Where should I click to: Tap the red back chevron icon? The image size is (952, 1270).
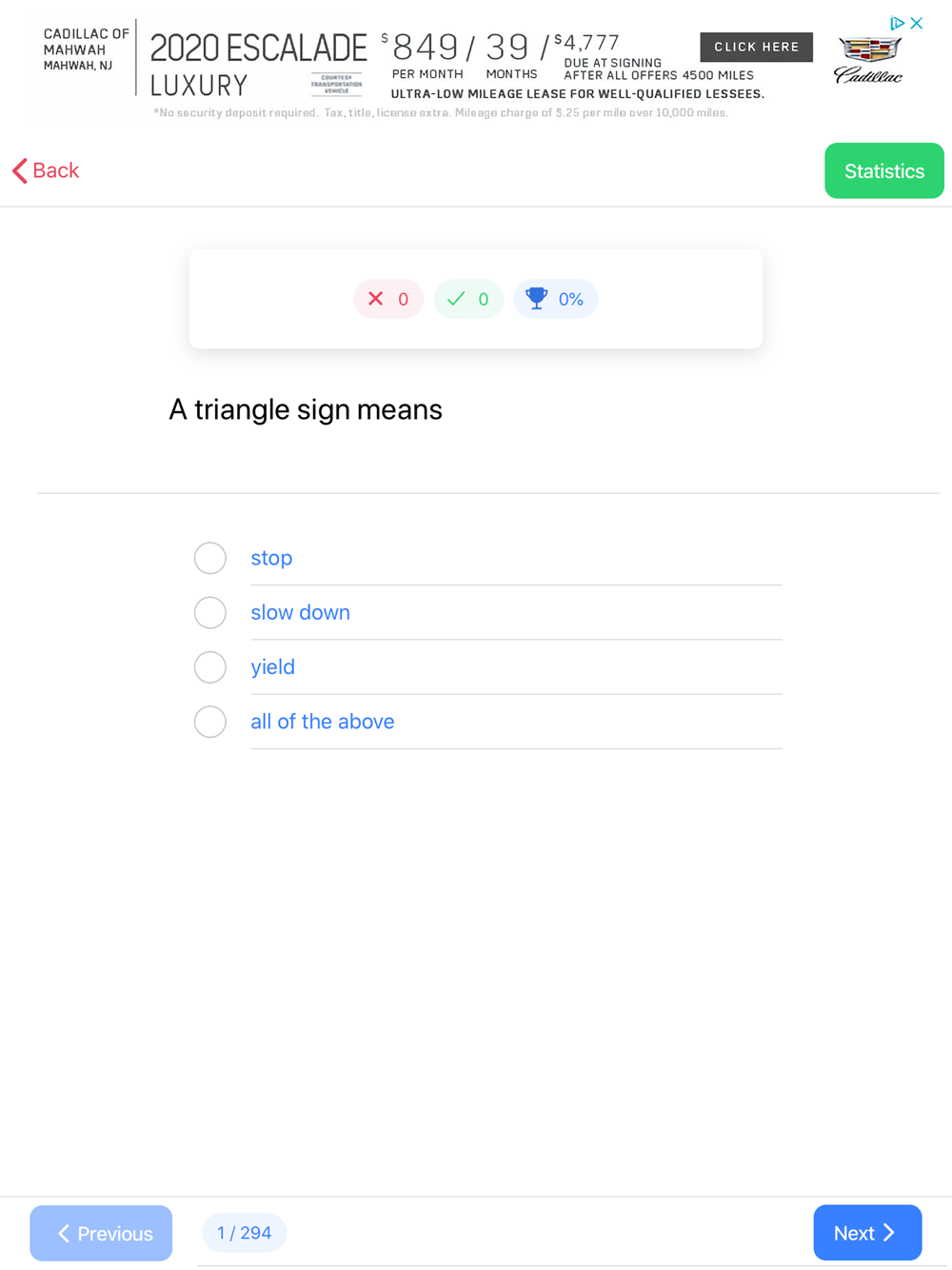tap(20, 171)
